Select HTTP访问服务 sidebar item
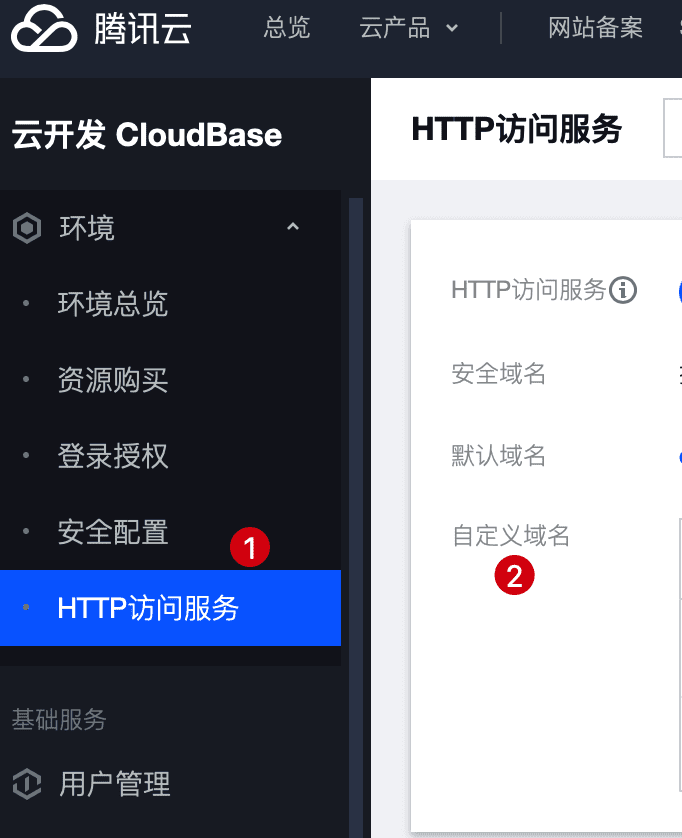This screenshot has width=682, height=838. (x=170, y=608)
